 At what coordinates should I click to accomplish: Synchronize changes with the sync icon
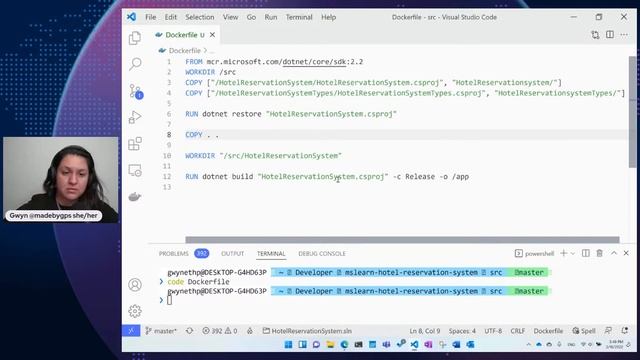pos(189,331)
